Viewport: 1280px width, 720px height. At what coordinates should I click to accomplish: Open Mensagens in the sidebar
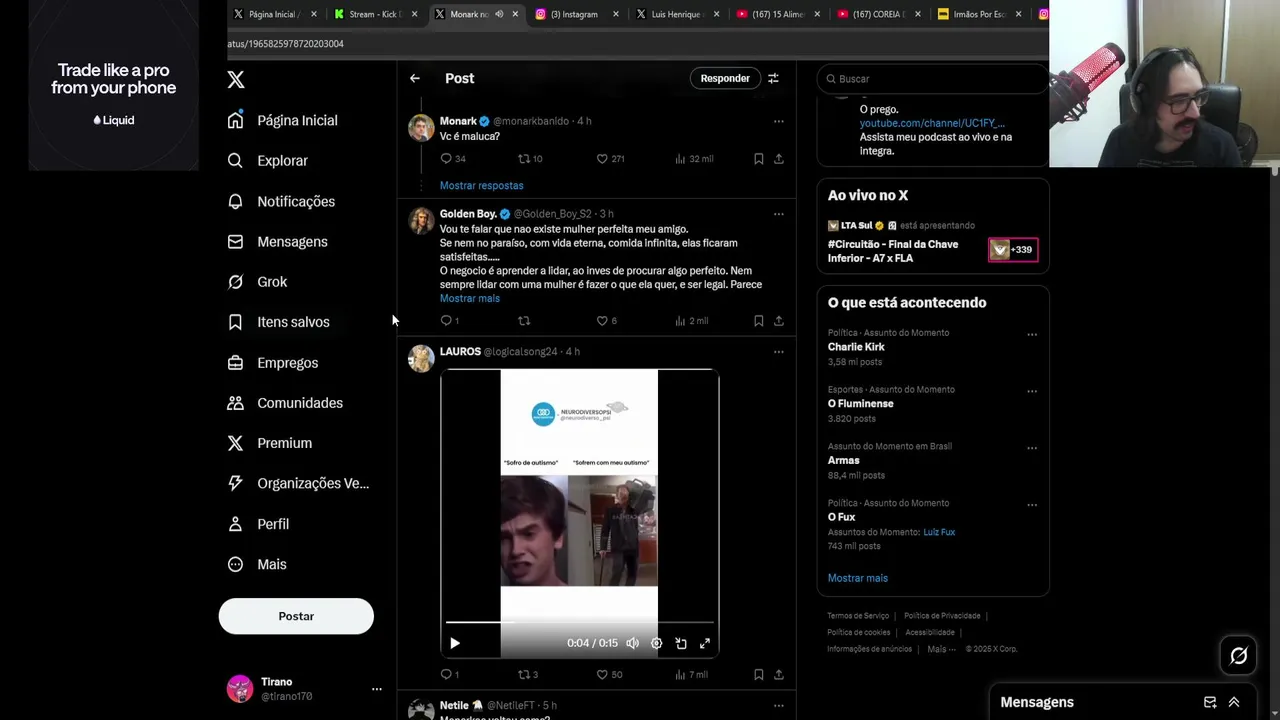(278, 241)
